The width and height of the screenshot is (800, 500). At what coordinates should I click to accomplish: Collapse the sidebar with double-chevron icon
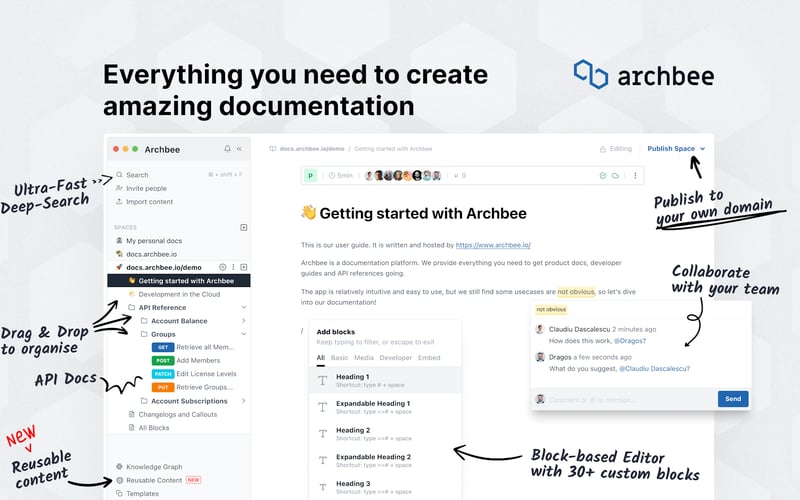pos(239,148)
